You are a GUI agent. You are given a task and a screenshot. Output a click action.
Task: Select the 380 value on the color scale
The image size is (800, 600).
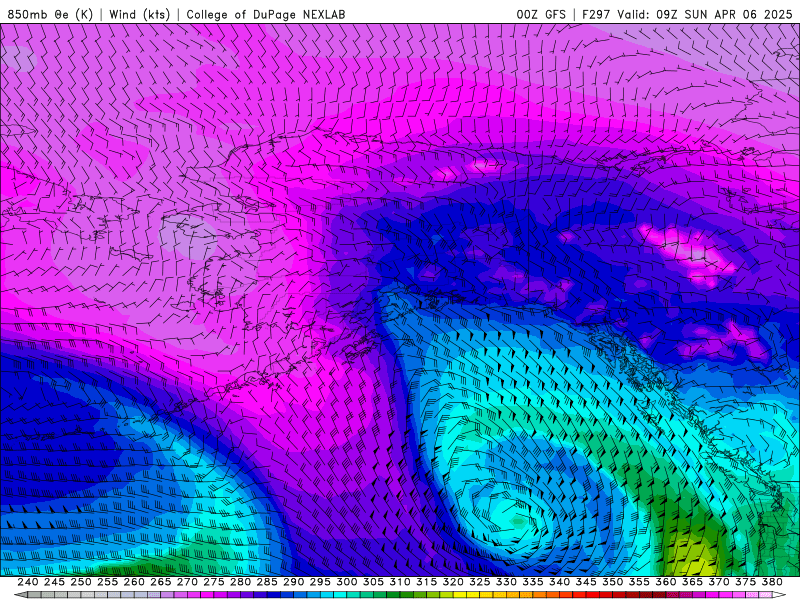(772, 582)
